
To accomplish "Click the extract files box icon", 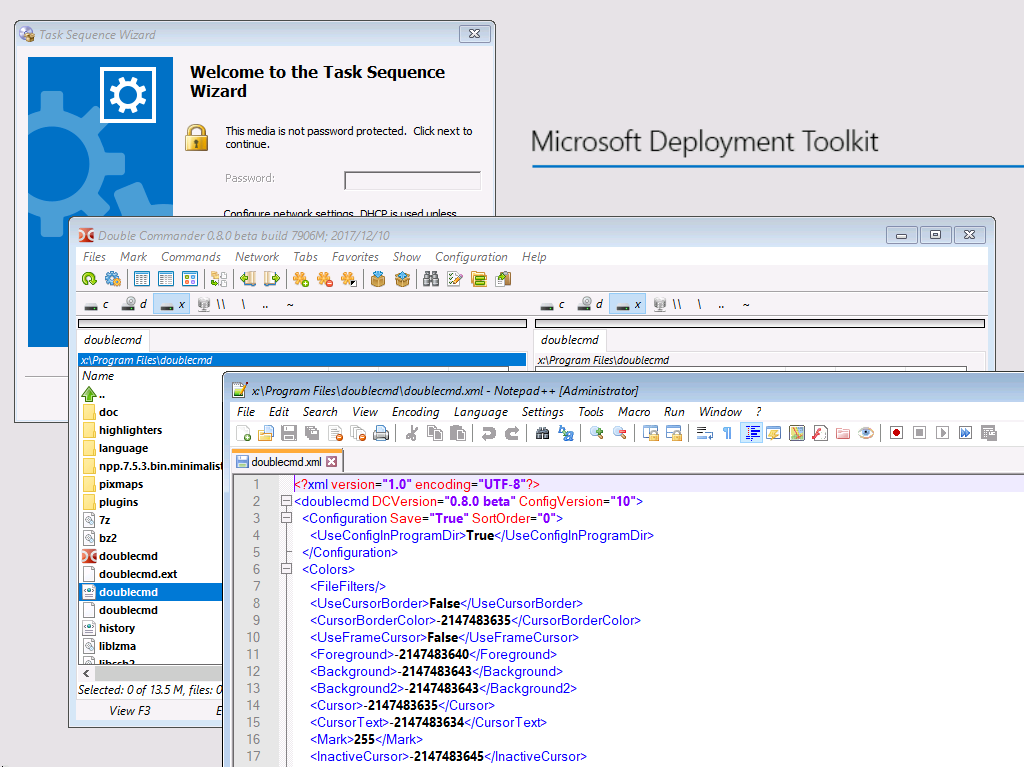I will coord(402,280).
